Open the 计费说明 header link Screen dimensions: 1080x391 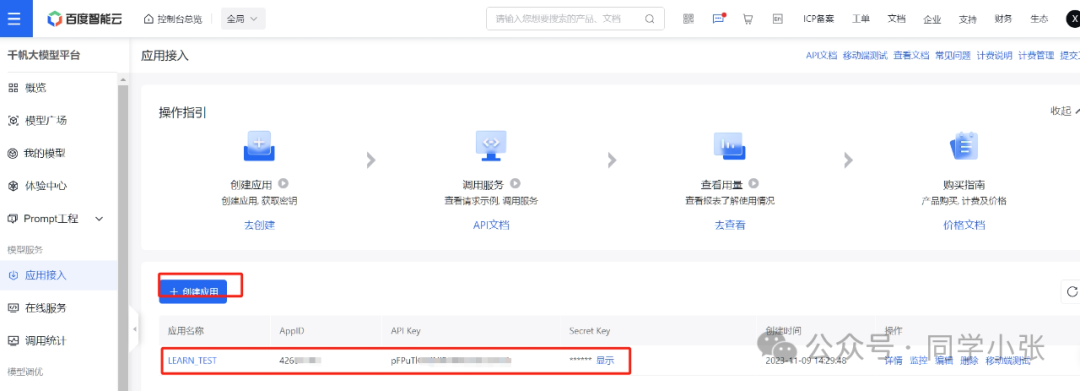tap(995, 56)
